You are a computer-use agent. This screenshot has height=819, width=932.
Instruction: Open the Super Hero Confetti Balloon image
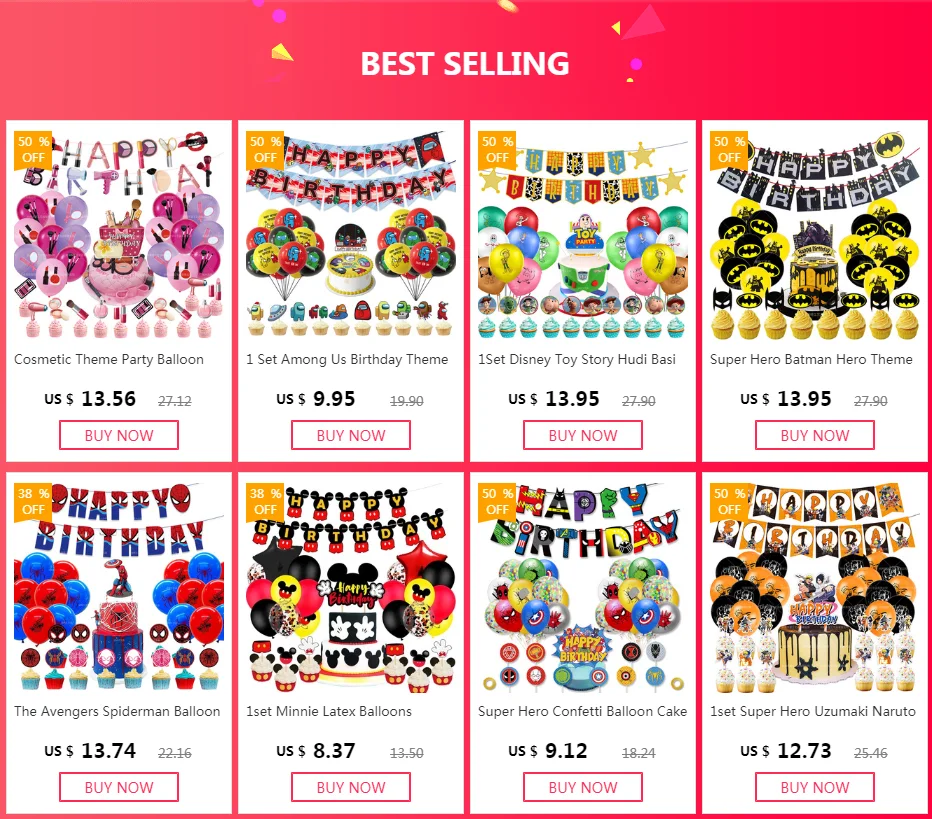pos(582,588)
